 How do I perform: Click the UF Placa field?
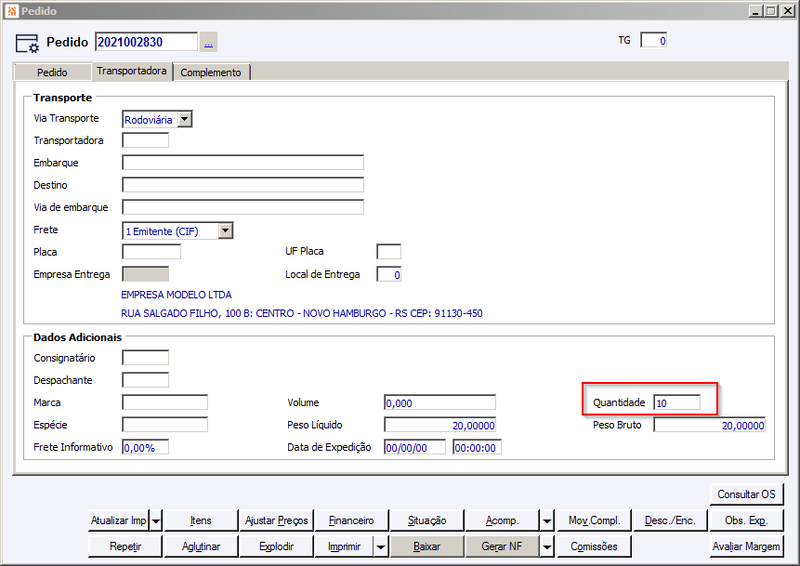tap(389, 252)
